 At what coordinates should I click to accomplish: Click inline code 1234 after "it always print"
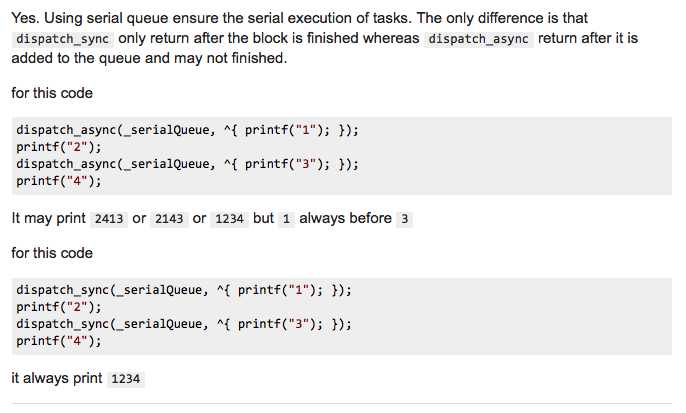point(126,380)
